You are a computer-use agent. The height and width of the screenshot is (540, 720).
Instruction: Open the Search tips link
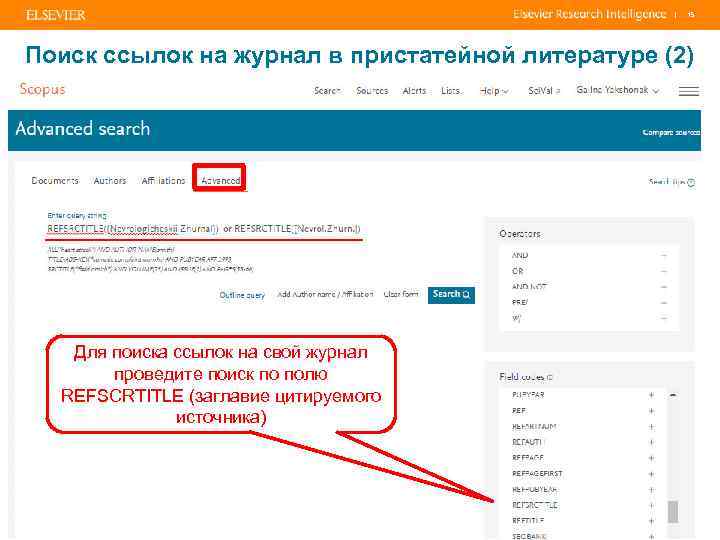click(672, 182)
